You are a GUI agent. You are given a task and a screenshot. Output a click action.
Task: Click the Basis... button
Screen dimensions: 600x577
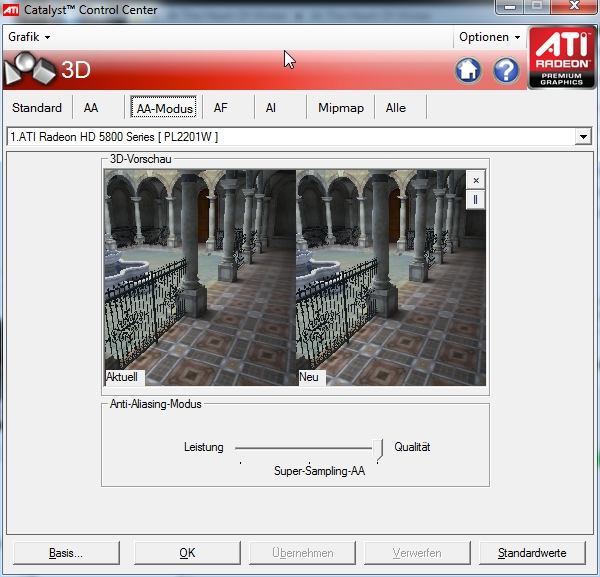point(66,553)
